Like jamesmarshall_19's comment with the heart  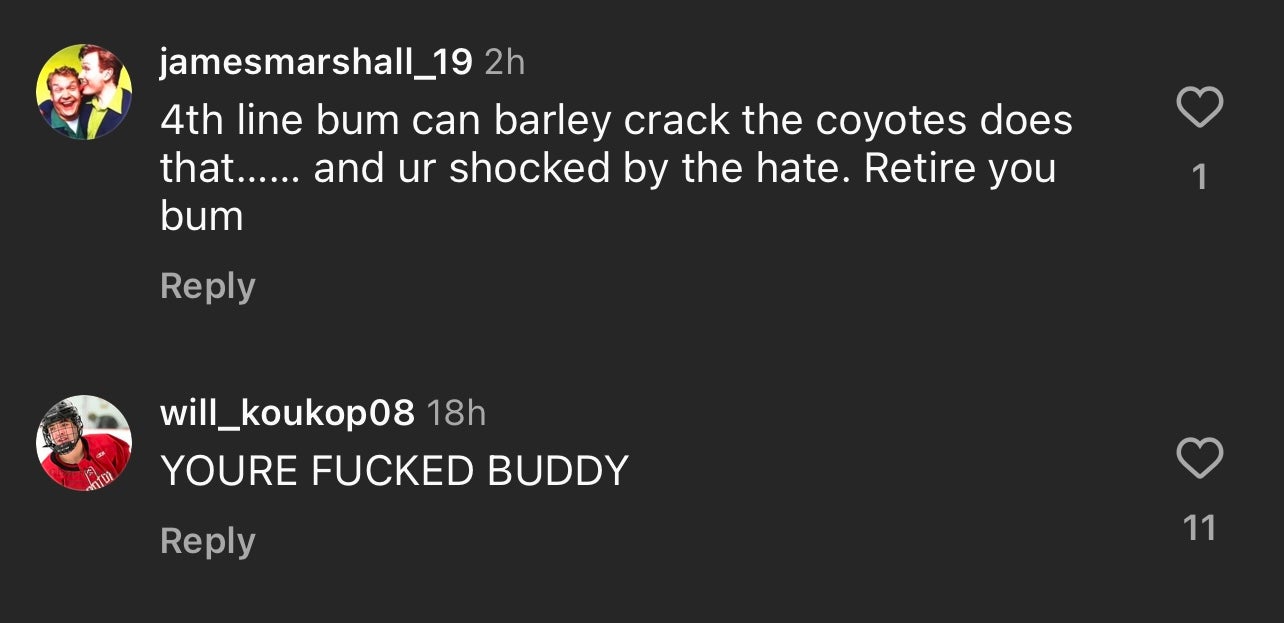click(x=1199, y=107)
